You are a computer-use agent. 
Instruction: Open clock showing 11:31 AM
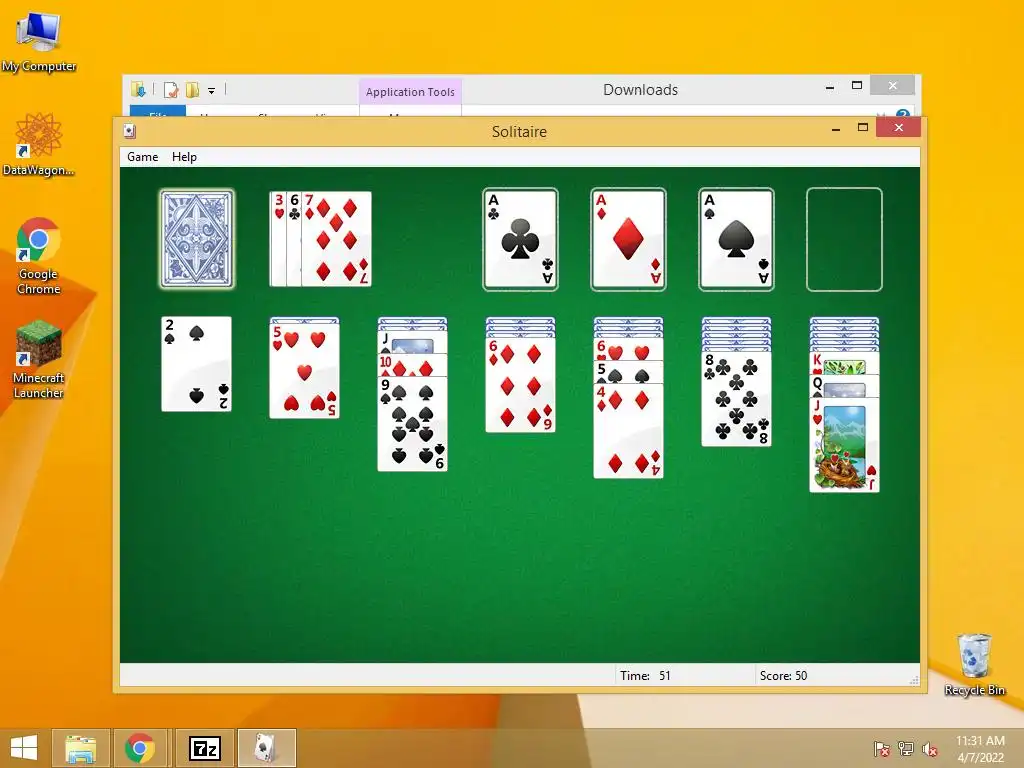(980, 748)
